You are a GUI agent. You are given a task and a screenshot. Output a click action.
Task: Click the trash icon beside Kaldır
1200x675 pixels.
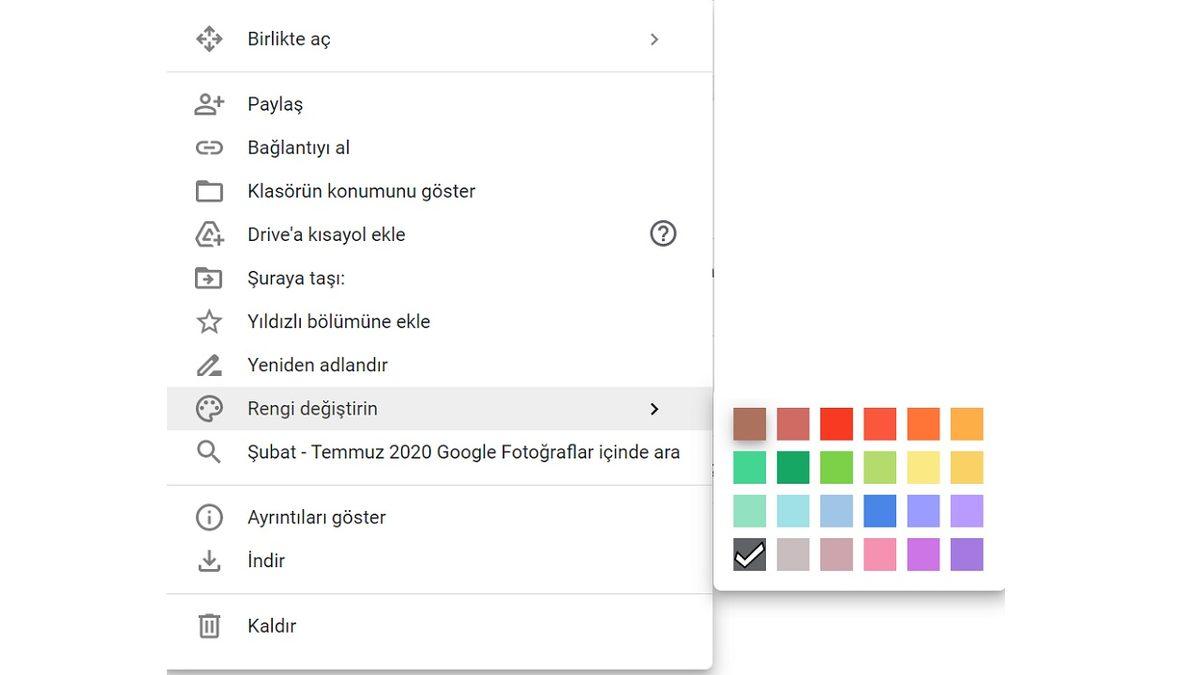coord(209,625)
